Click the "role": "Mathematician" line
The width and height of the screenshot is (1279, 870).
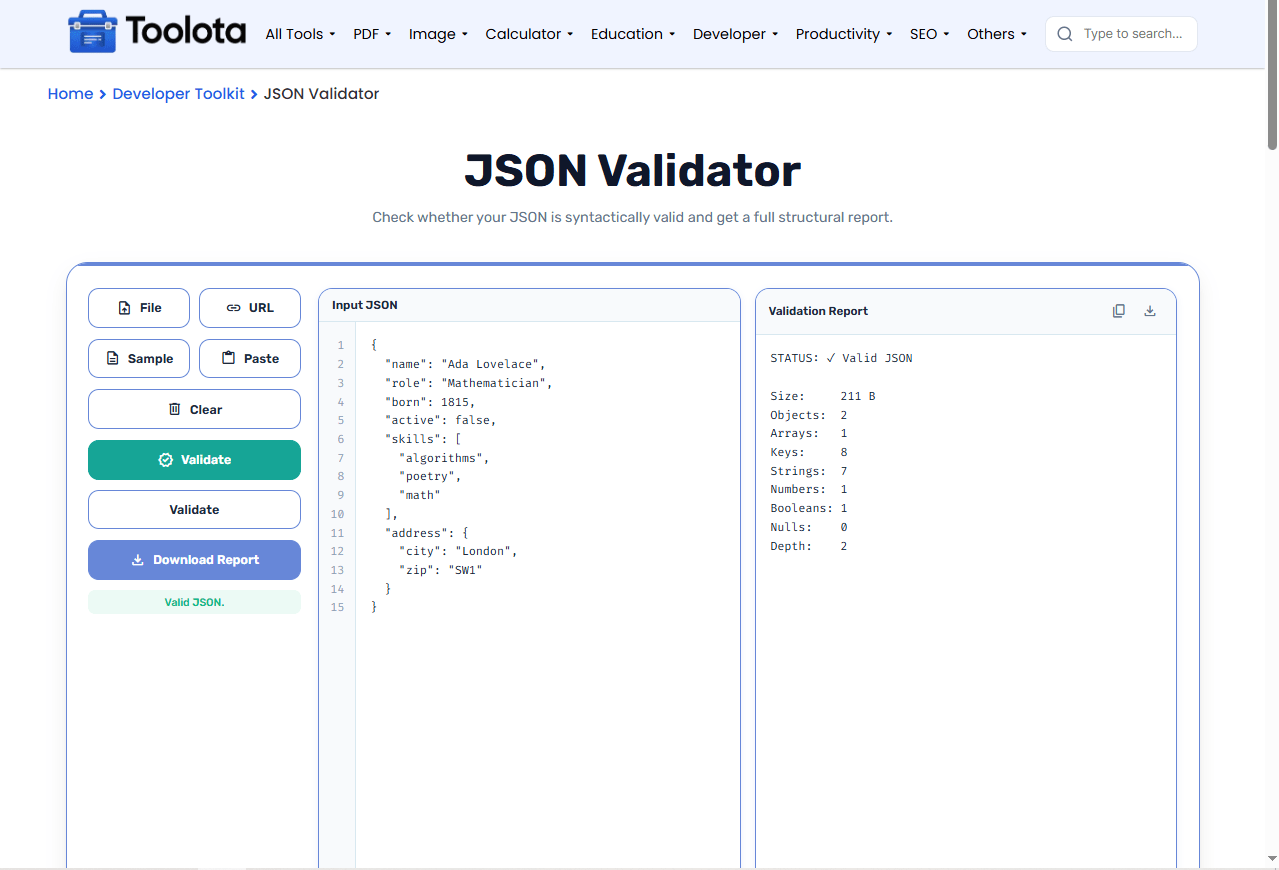tap(468, 383)
